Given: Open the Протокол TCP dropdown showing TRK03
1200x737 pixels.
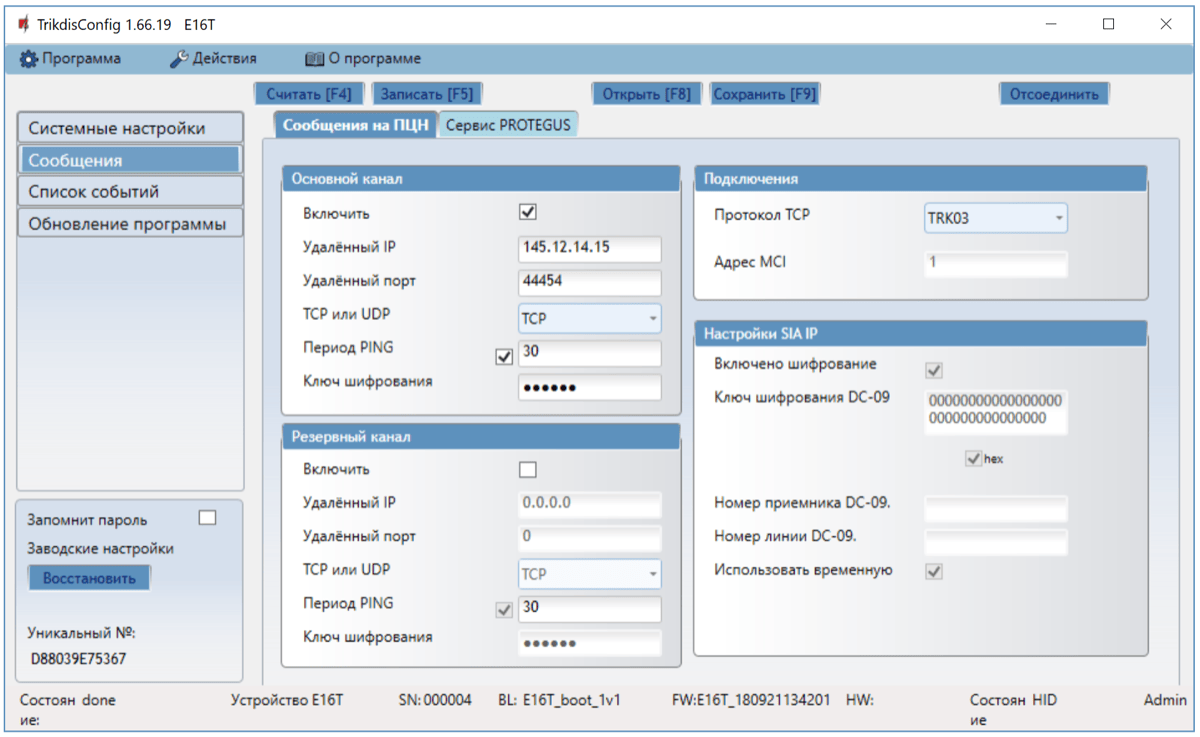Looking at the screenshot, I should click(995, 218).
